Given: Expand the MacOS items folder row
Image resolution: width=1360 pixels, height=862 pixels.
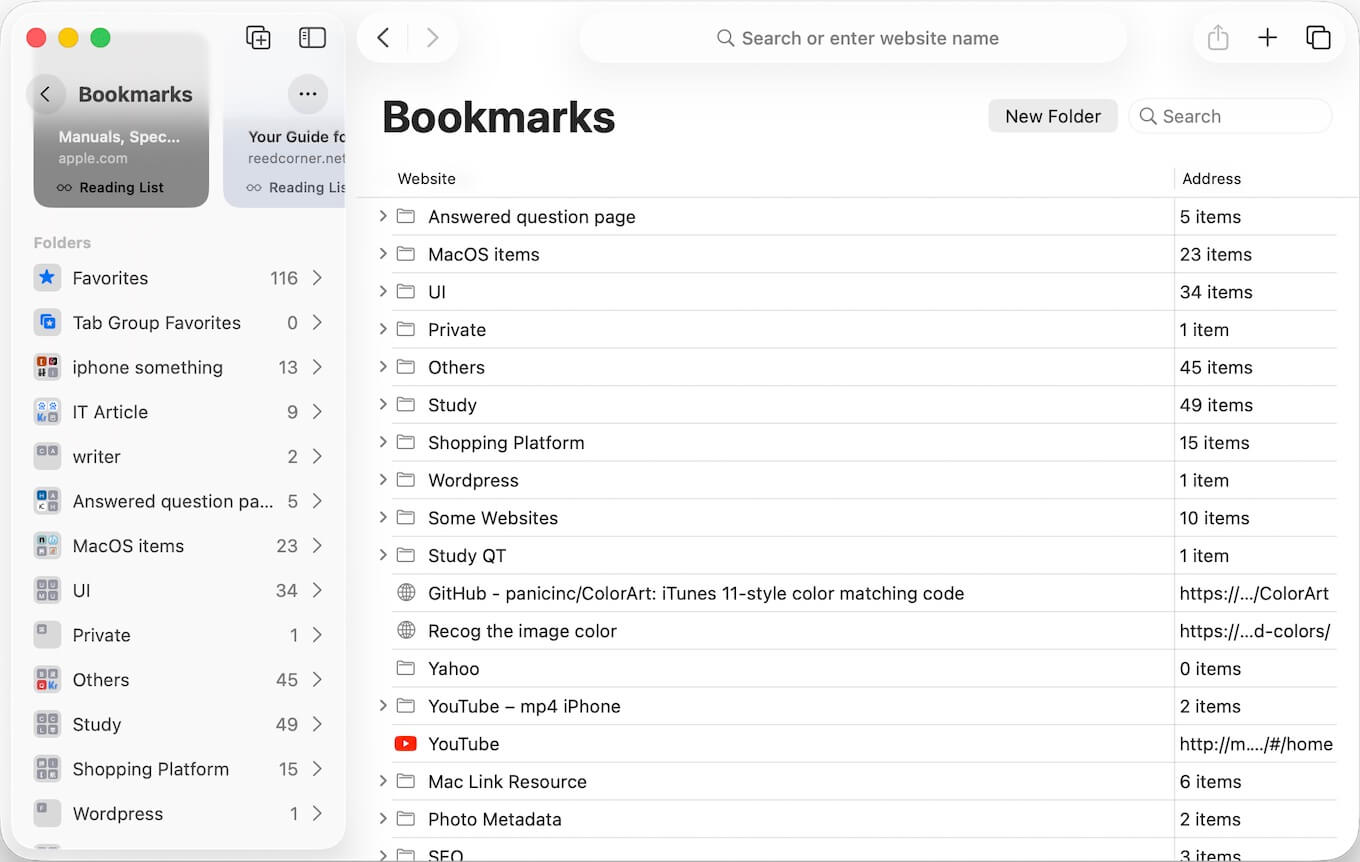Looking at the screenshot, I should (x=383, y=254).
